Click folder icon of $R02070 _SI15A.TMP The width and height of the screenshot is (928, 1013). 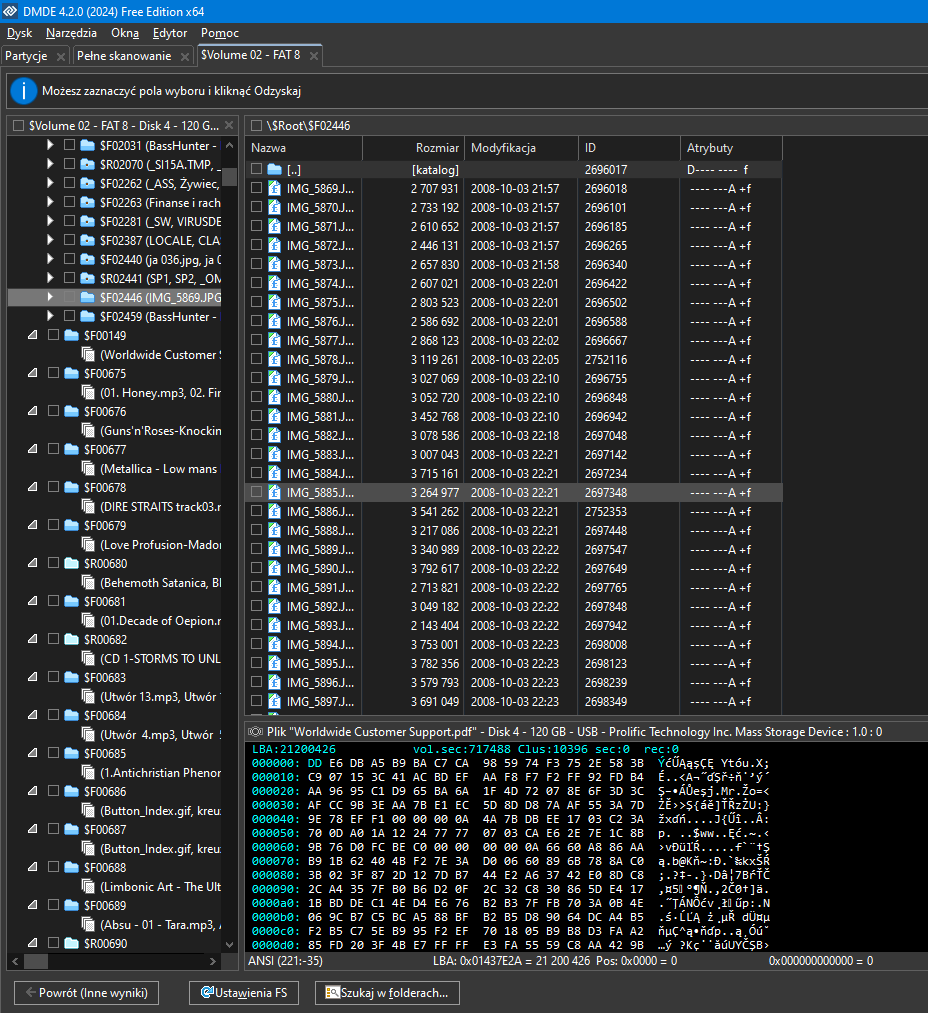click(87, 164)
